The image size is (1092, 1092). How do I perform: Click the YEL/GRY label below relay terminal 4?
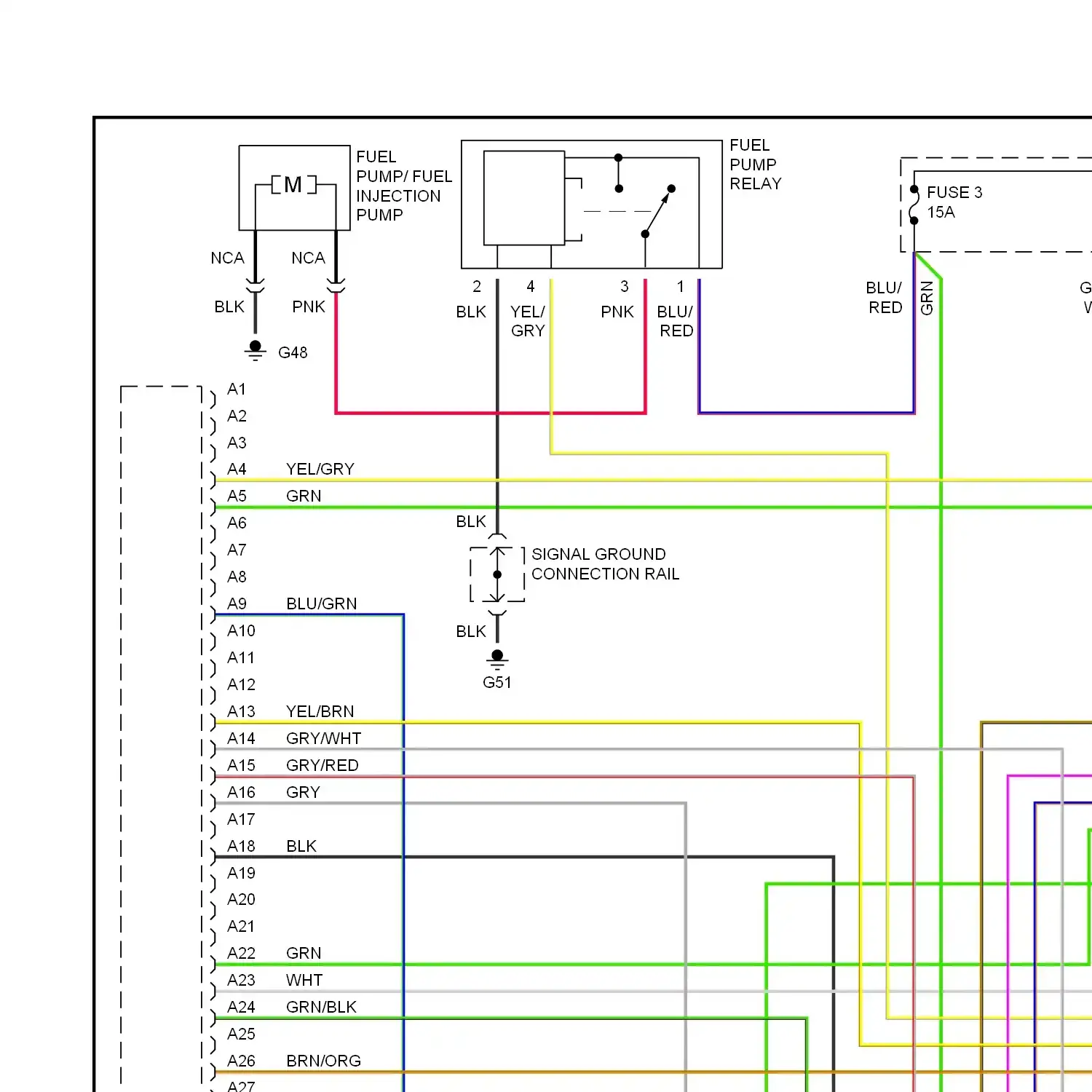528,321
